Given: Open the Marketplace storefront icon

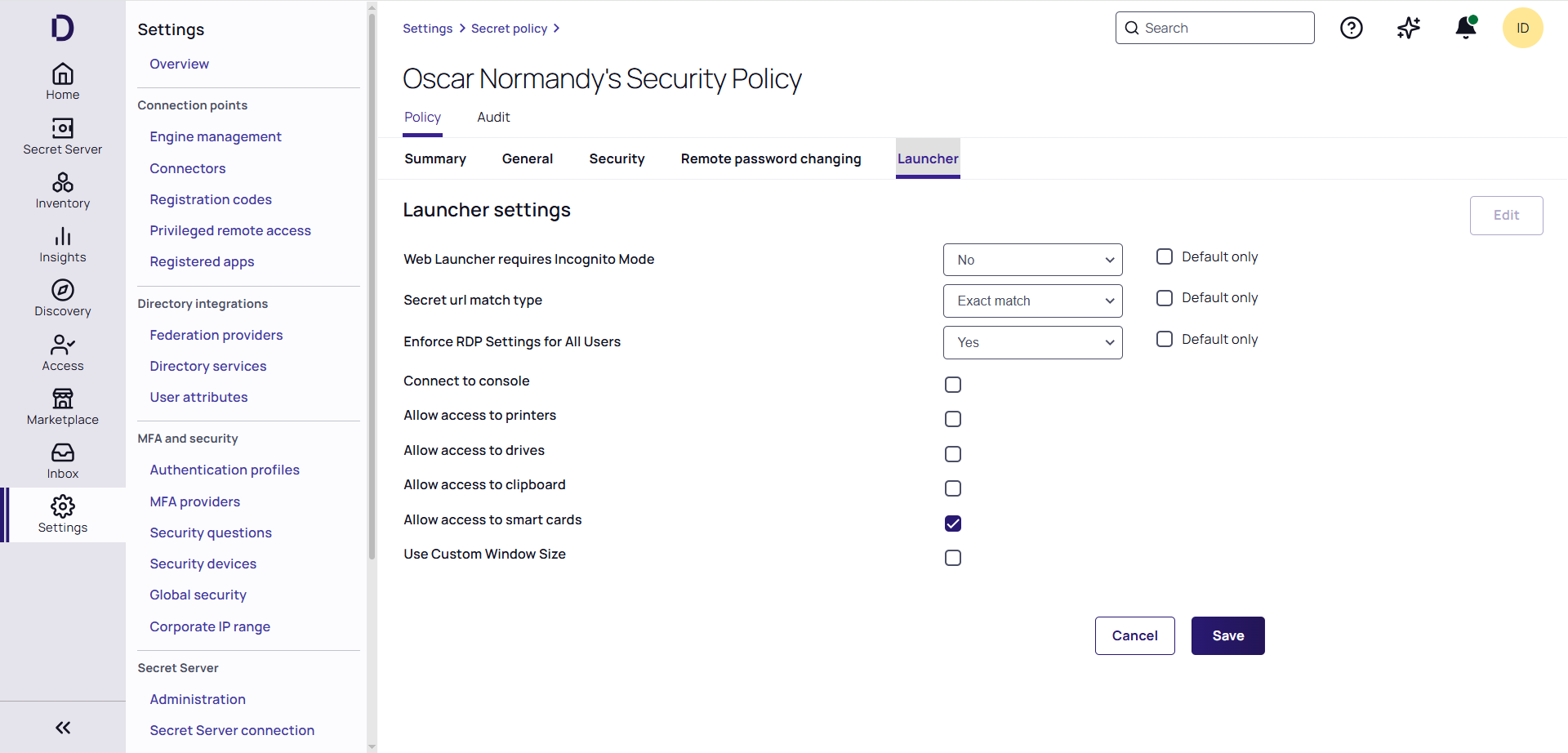Looking at the screenshot, I should [63, 399].
